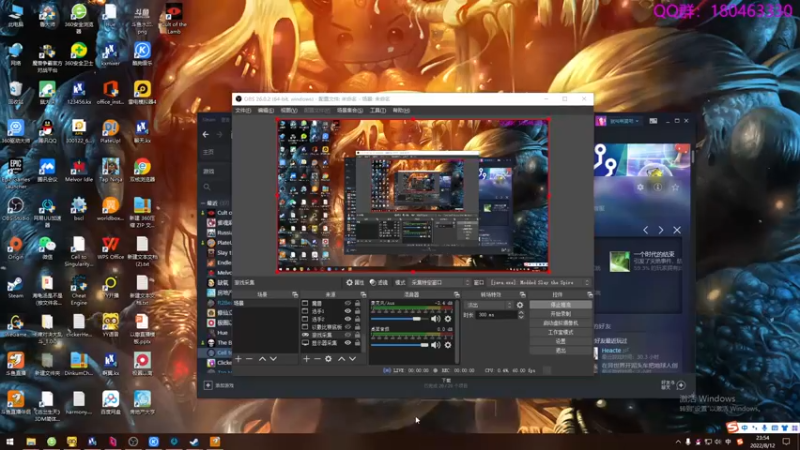800x450 pixels.
Task: Click the 工作室模式 button
Action: pyautogui.click(x=560, y=332)
